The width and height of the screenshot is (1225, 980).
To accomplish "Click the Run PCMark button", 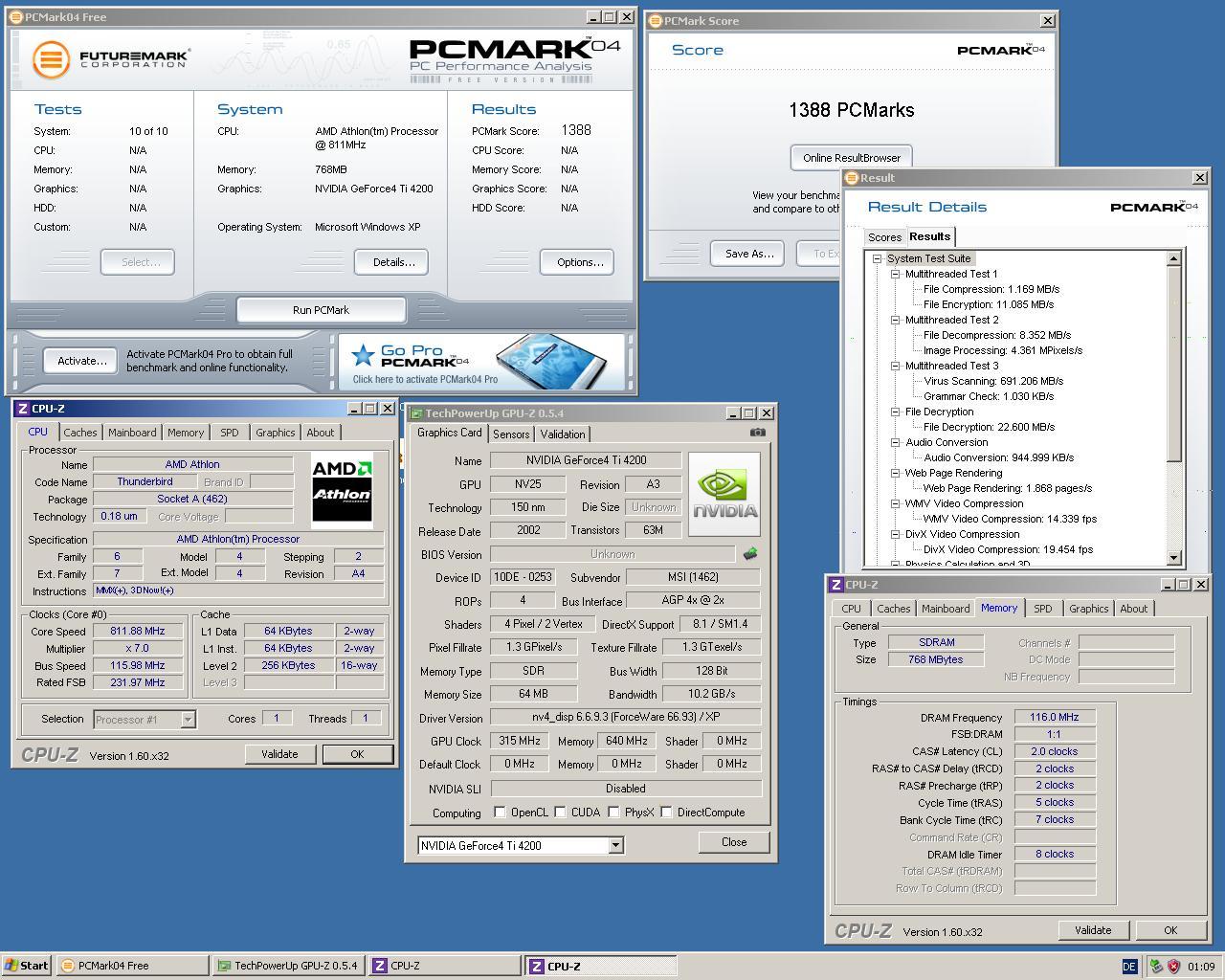I will 321,310.
